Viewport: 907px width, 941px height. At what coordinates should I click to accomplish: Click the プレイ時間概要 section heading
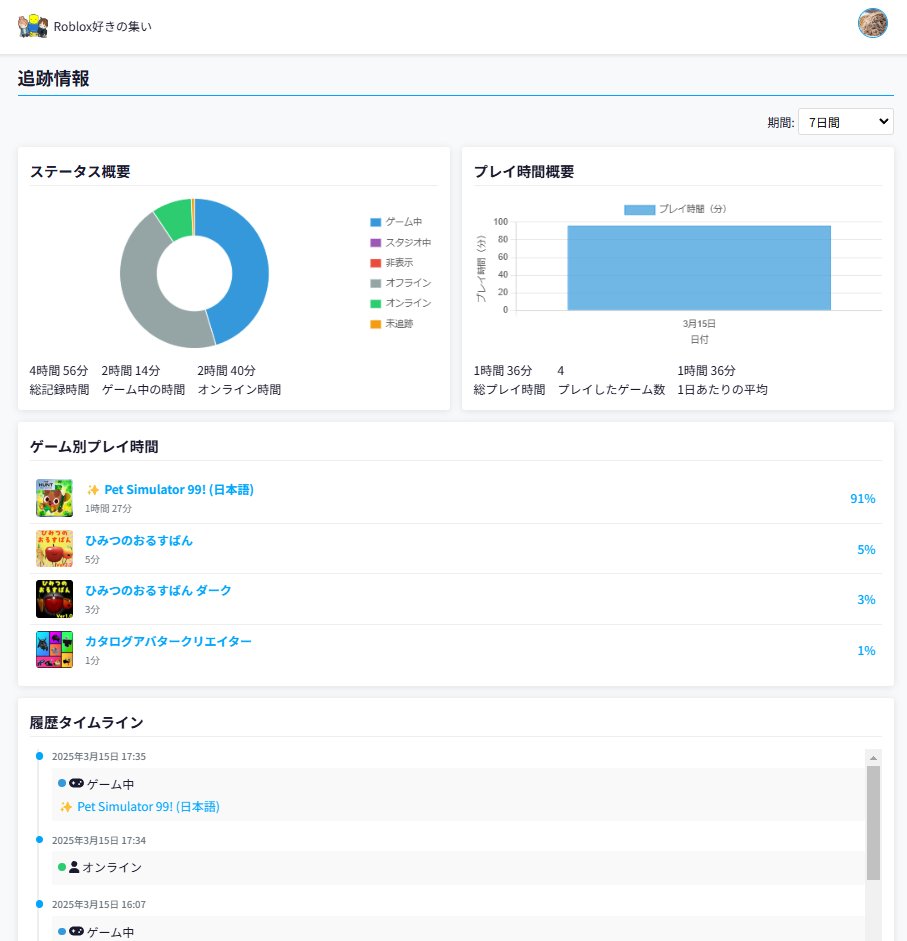(x=524, y=172)
